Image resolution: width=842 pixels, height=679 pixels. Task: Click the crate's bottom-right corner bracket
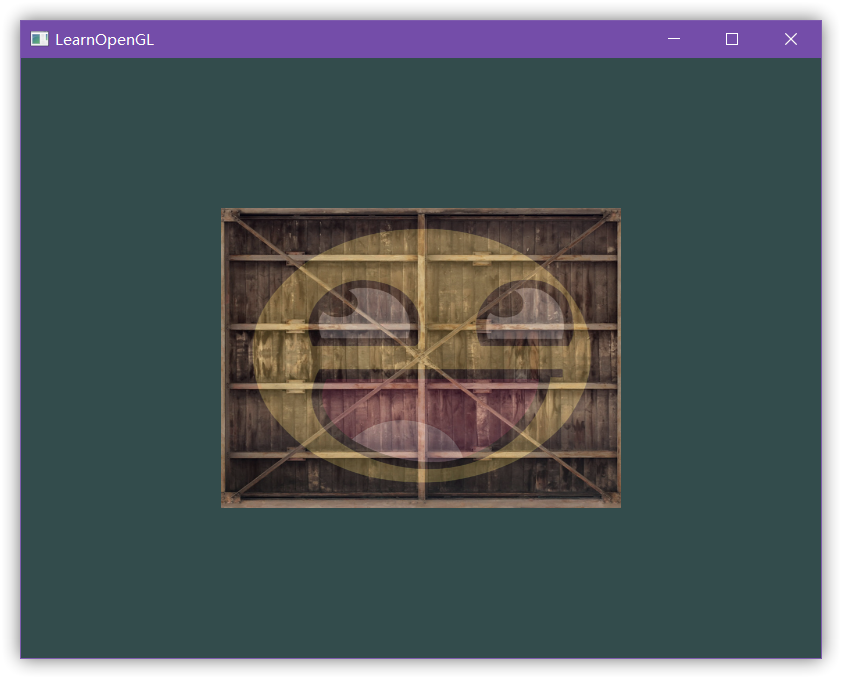612,499
